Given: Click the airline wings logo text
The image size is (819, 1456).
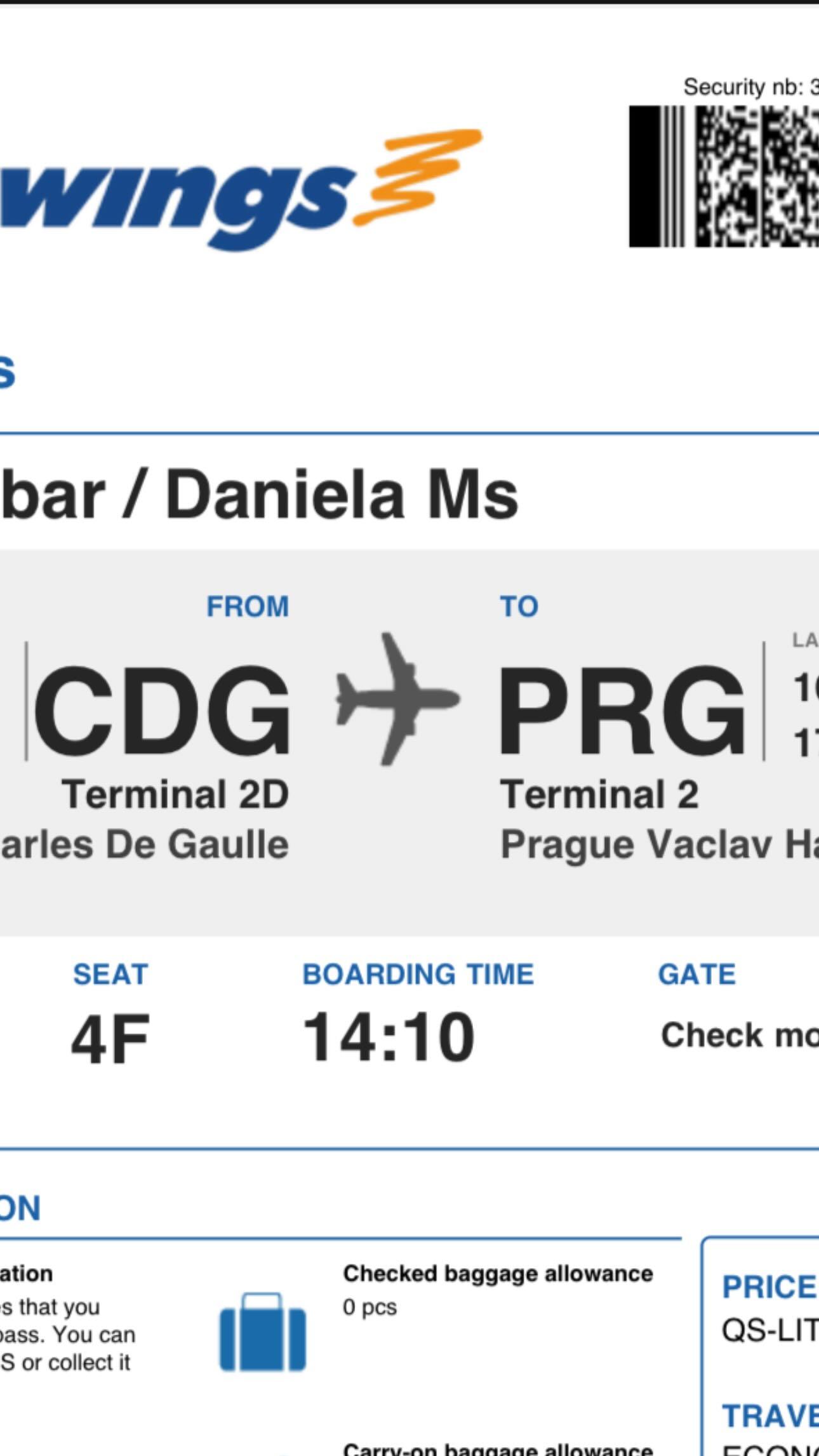Looking at the screenshot, I should click(x=171, y=197).
